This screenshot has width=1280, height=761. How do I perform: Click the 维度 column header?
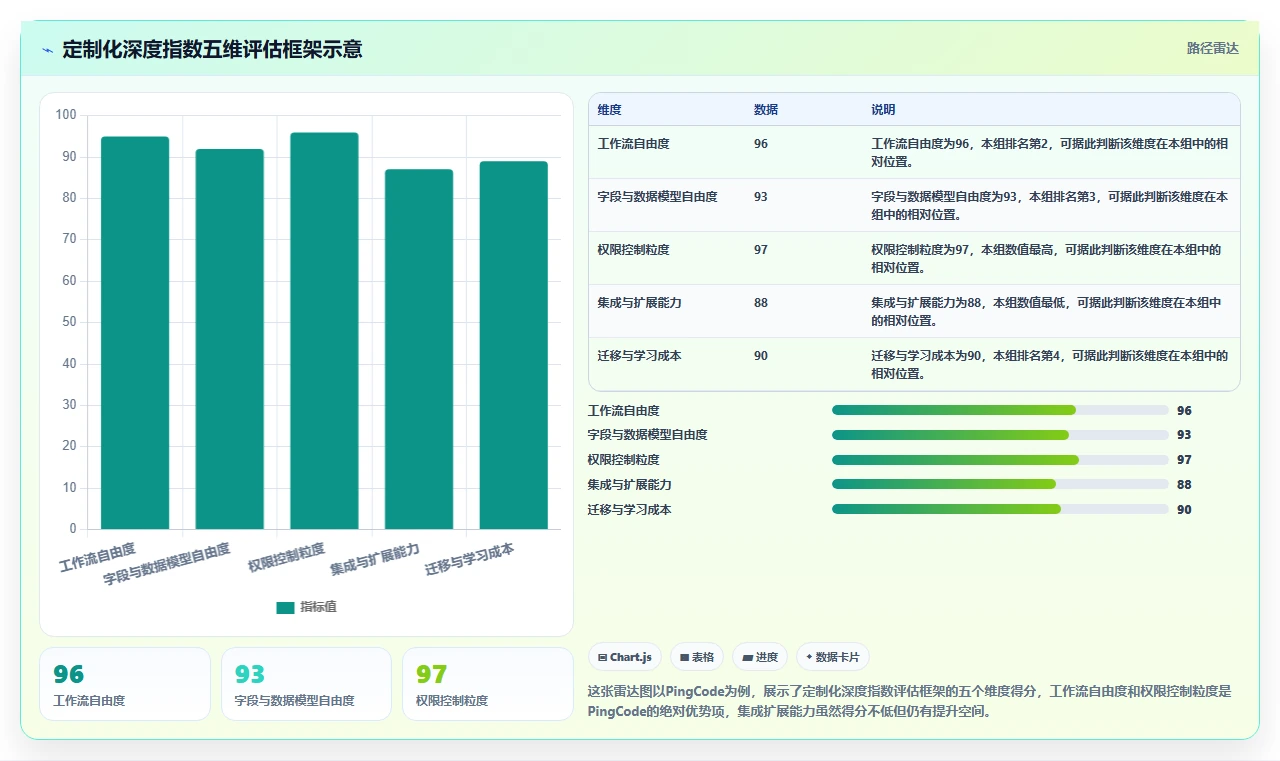tap(610, 109)
